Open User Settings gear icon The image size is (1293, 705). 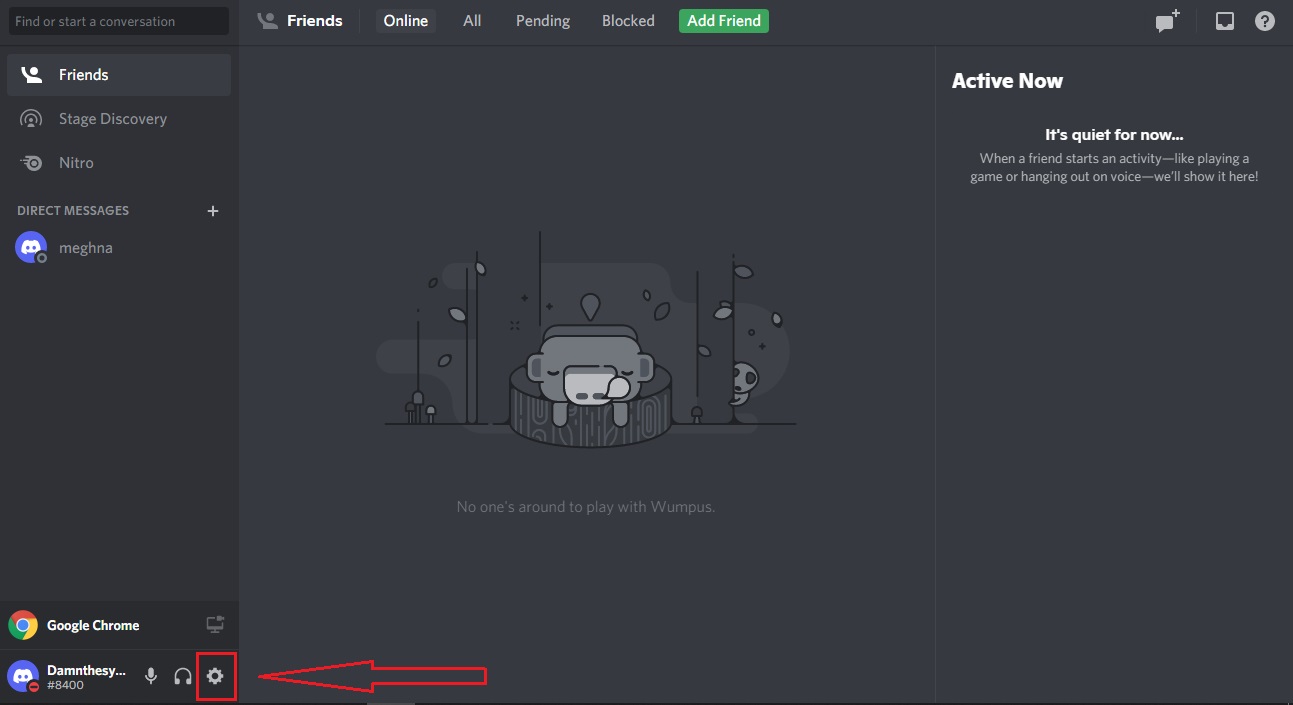point(215,677)
